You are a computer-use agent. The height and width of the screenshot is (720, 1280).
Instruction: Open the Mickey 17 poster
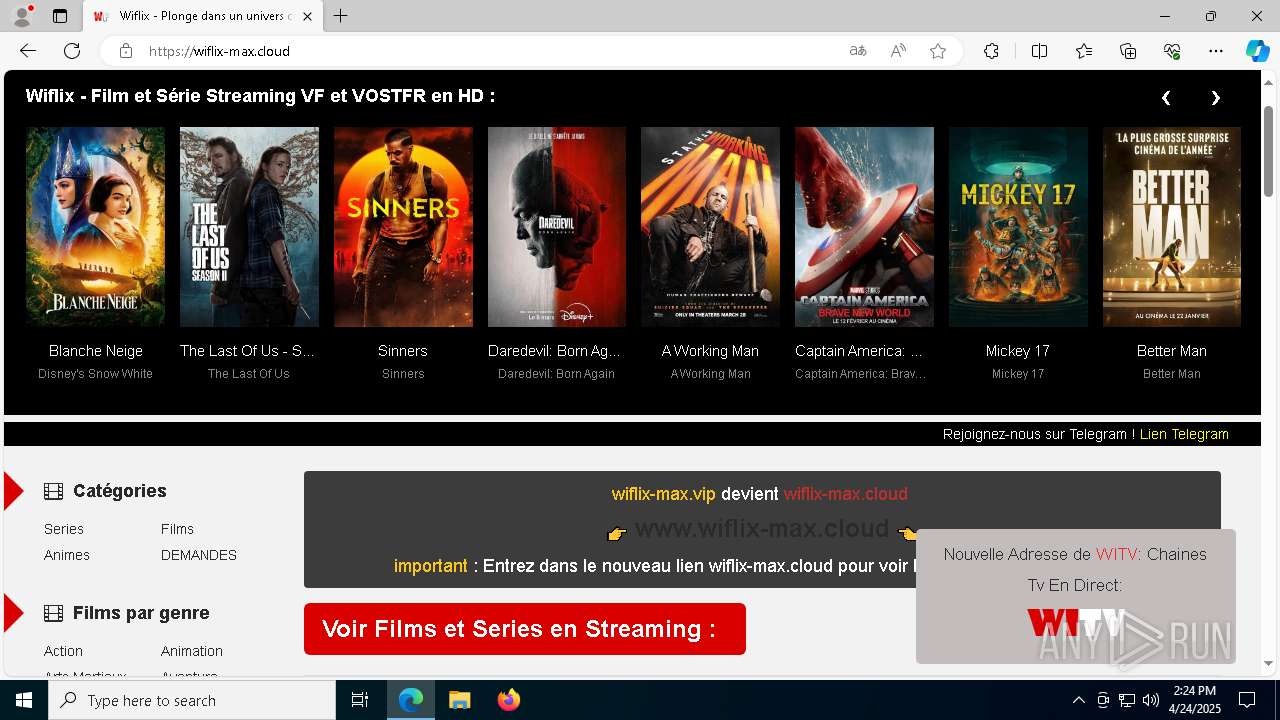(x=1018, y=227)
